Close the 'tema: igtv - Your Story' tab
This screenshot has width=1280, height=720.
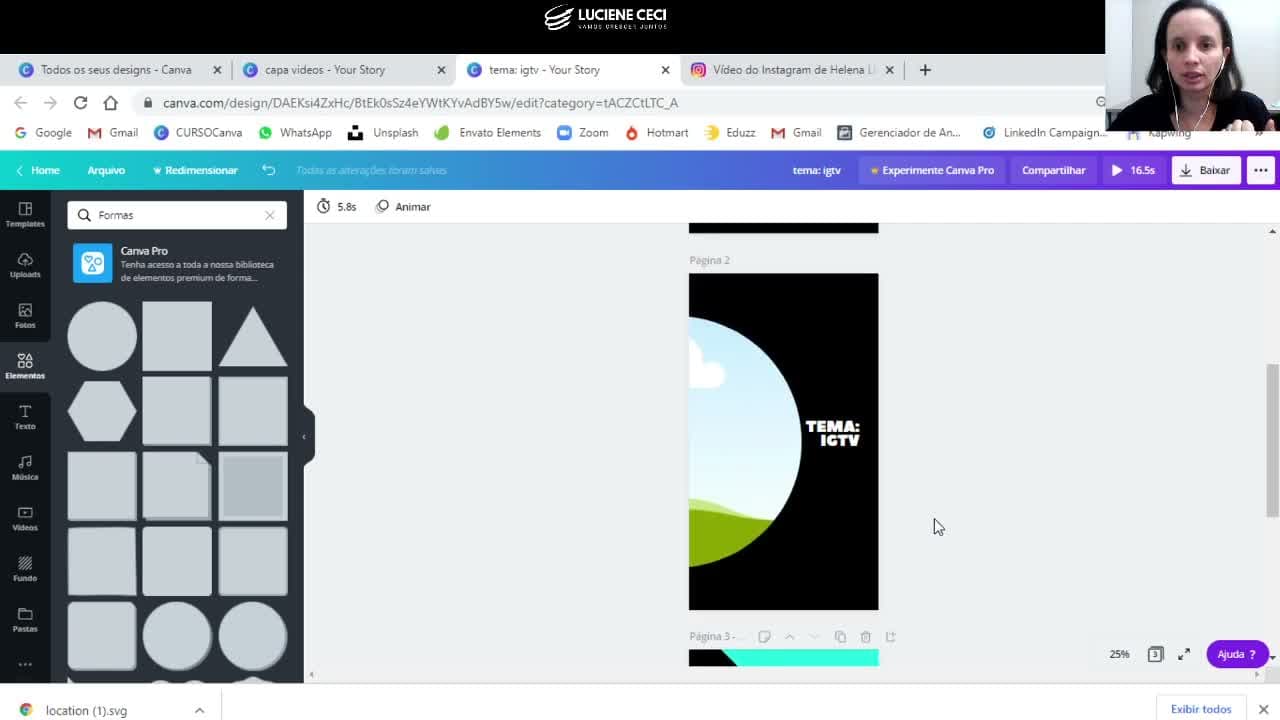[x=665, y=70]
